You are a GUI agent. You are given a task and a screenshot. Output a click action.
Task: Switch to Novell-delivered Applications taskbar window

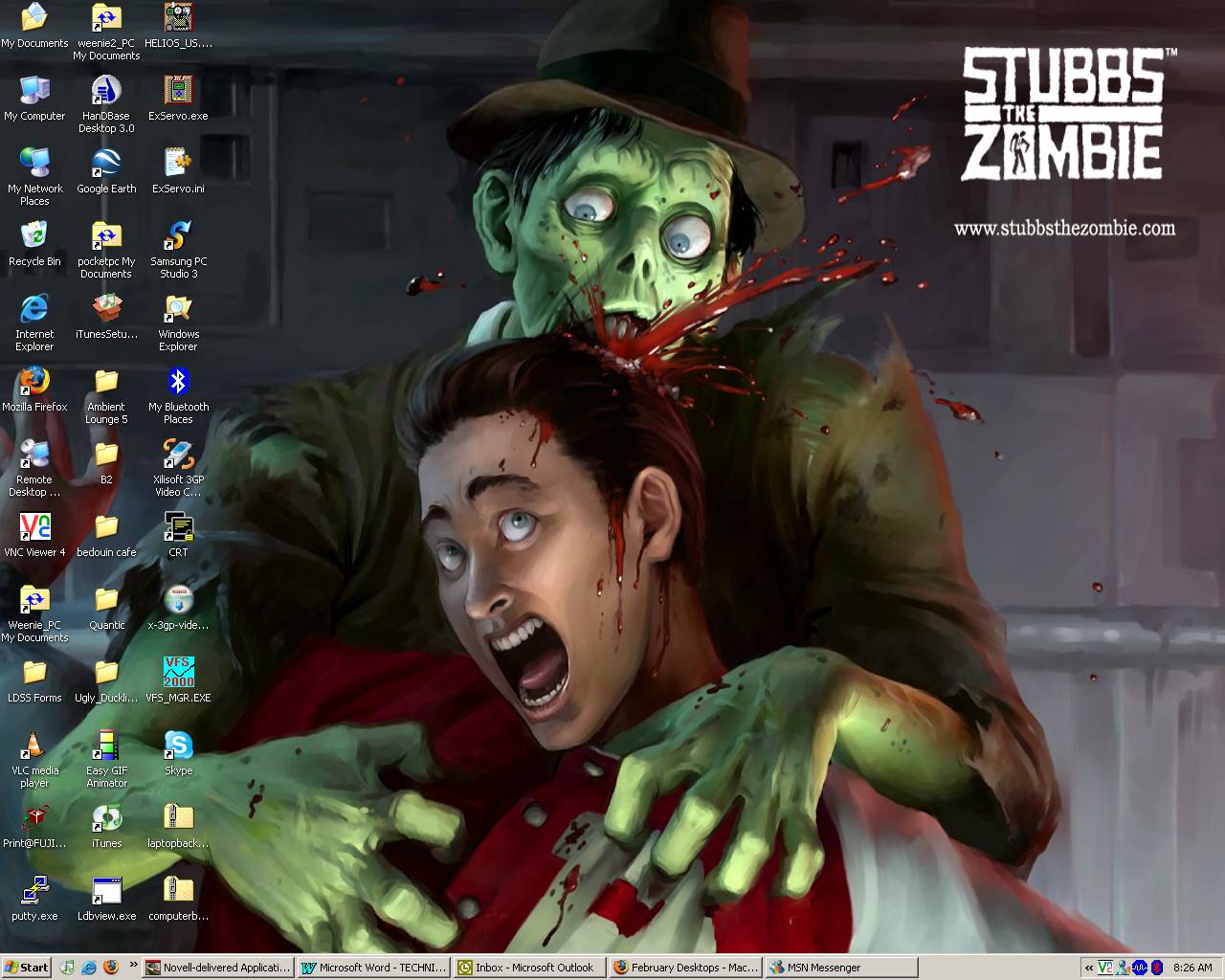218,968
